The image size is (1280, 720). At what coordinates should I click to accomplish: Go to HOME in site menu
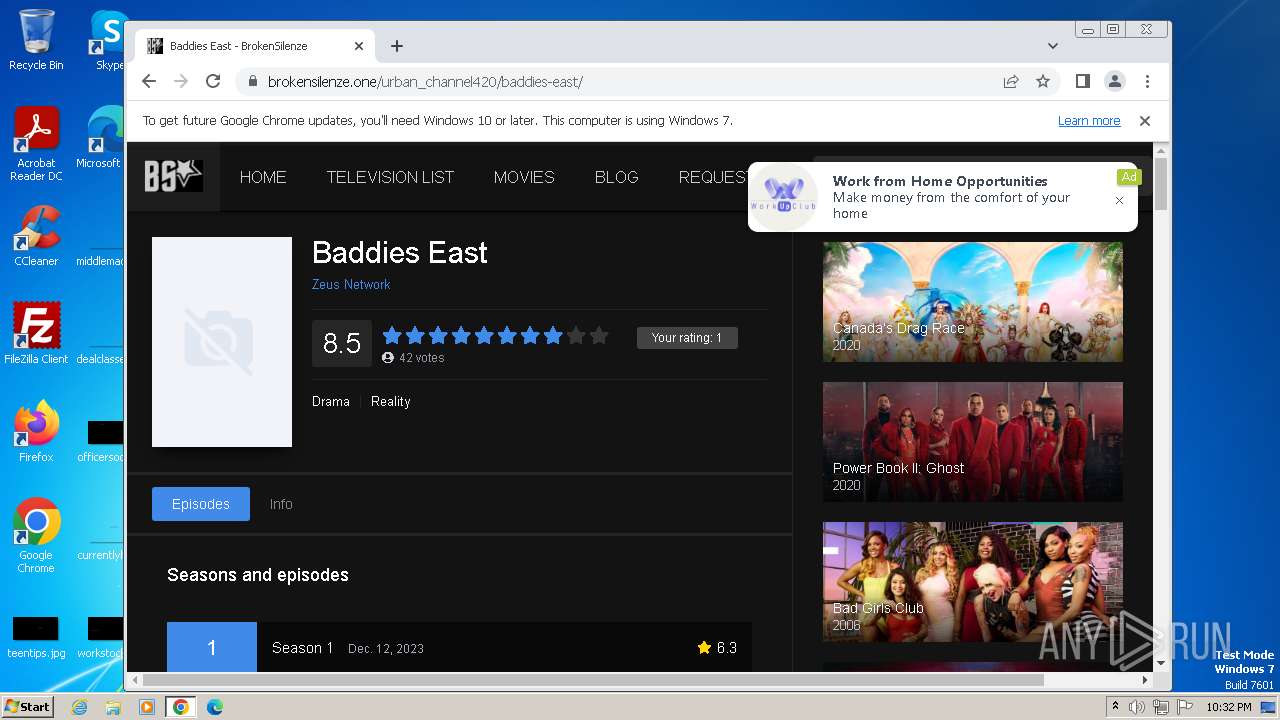point(263,177)
